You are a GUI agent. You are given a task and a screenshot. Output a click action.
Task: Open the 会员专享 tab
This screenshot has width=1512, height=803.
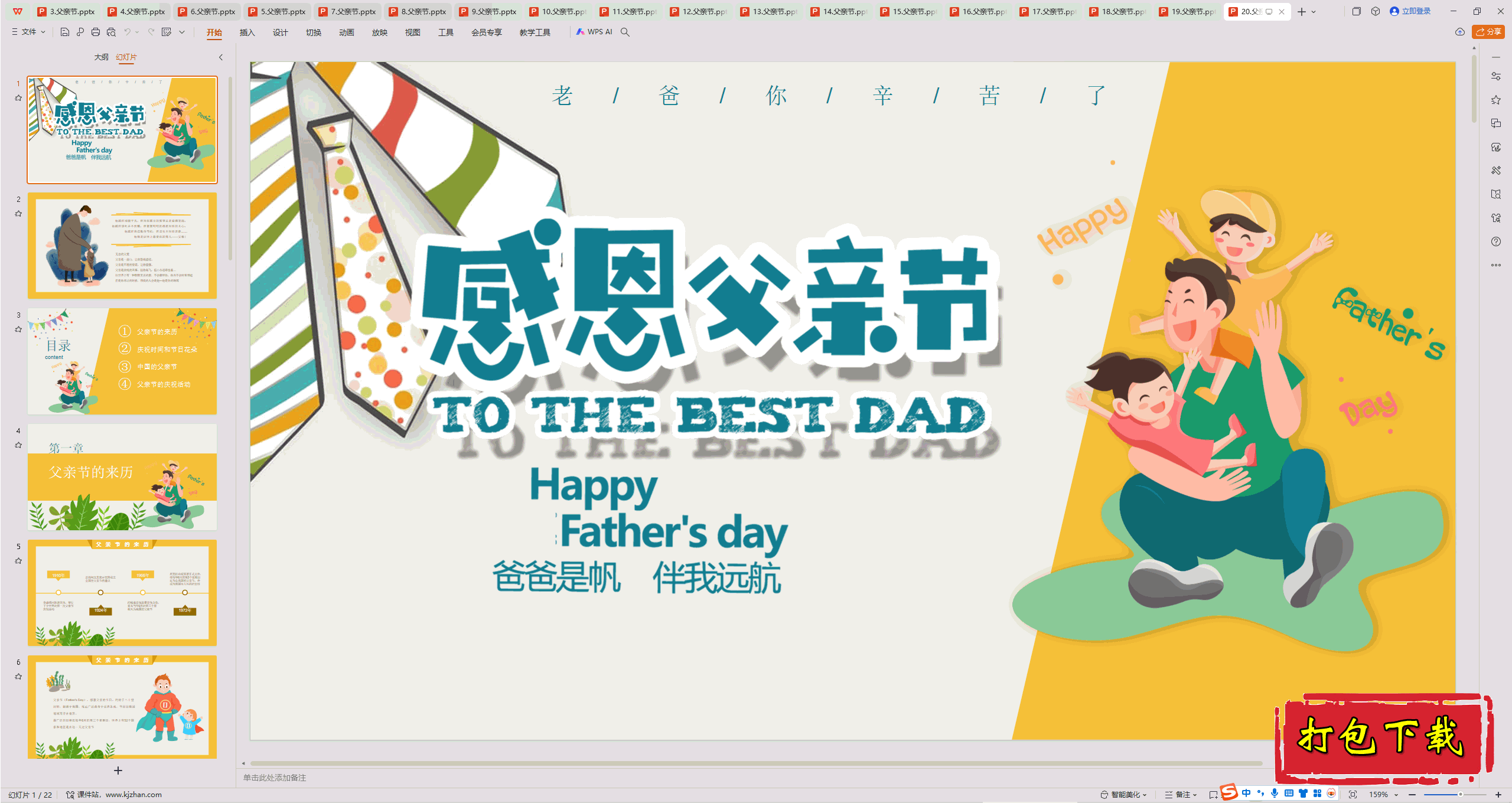[486, 32]
